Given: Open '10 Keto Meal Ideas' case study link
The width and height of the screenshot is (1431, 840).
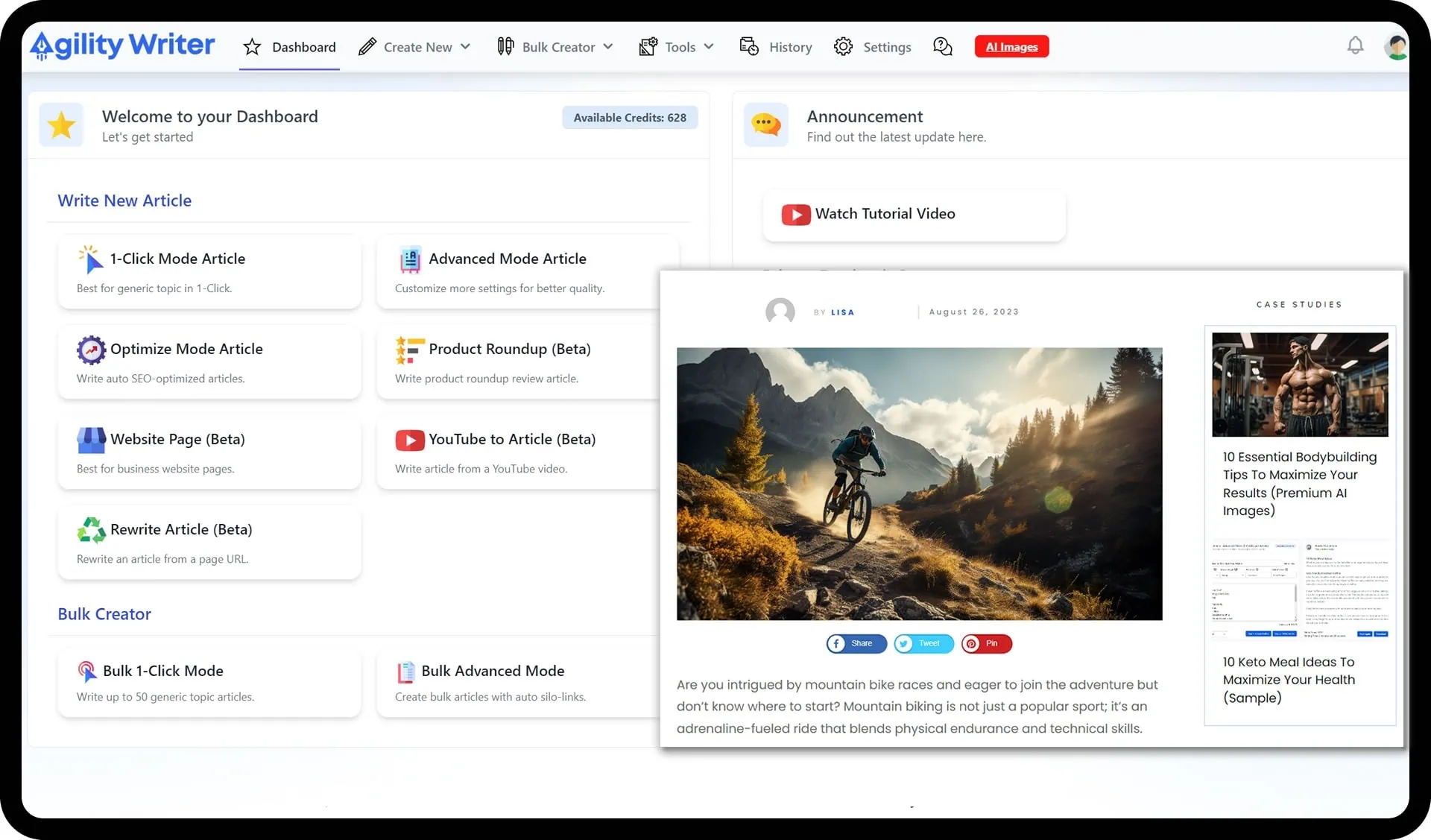Looking at the screenshot, I should click(1289, 680).
